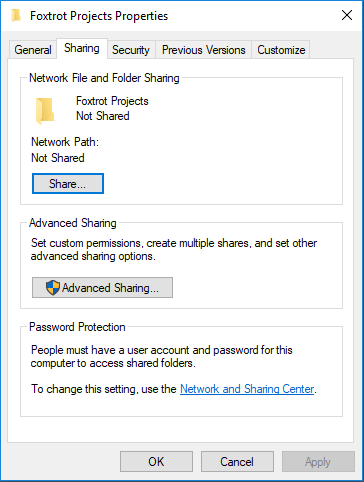Open the Security tab
The height and width of the screenshot is (482, 364).
(x=131, y=50)
